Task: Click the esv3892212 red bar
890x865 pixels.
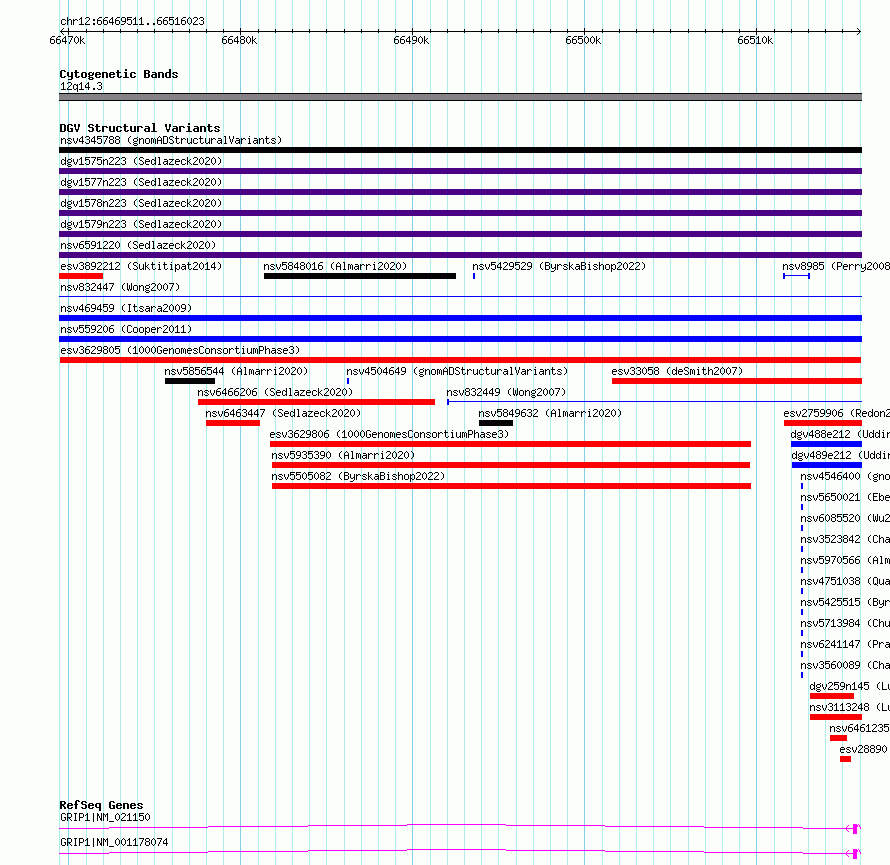Action: click(81, 276)
